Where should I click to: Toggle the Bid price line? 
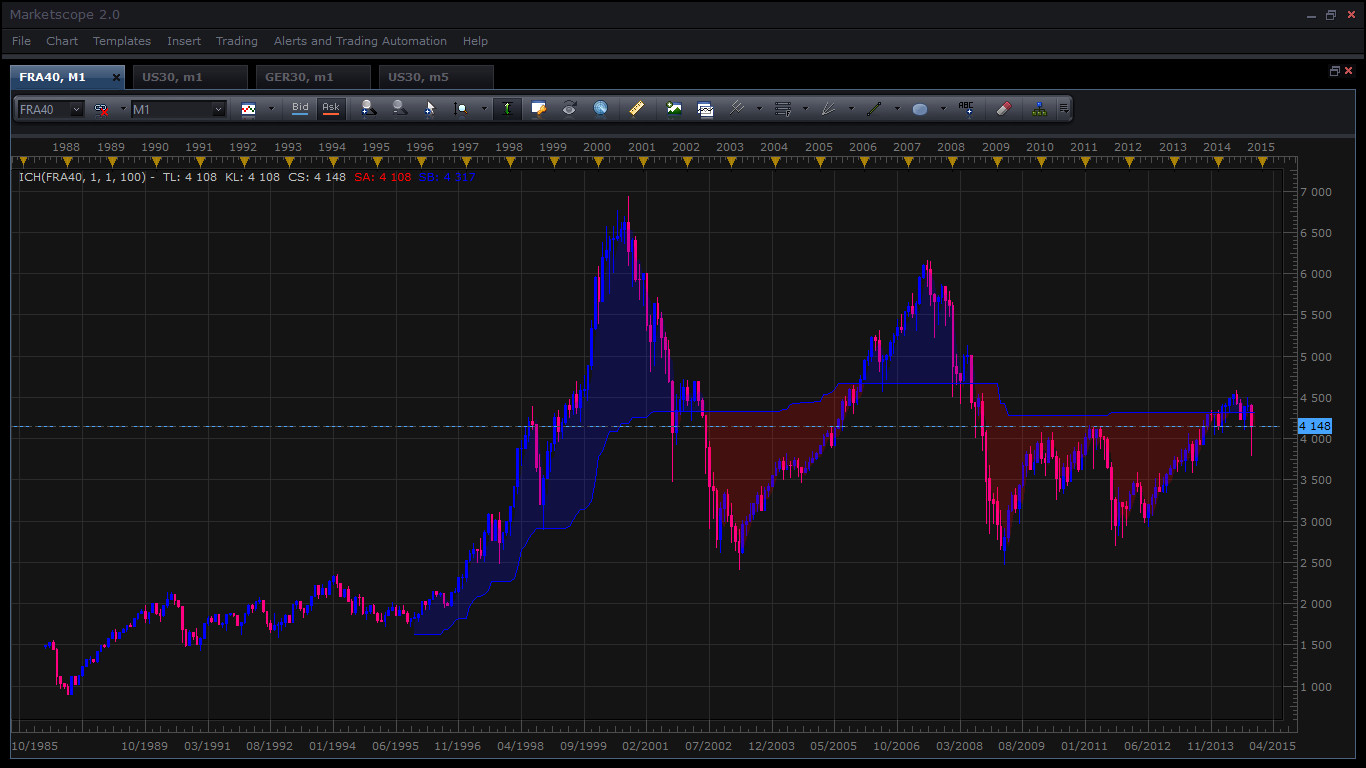coord(300,109)
